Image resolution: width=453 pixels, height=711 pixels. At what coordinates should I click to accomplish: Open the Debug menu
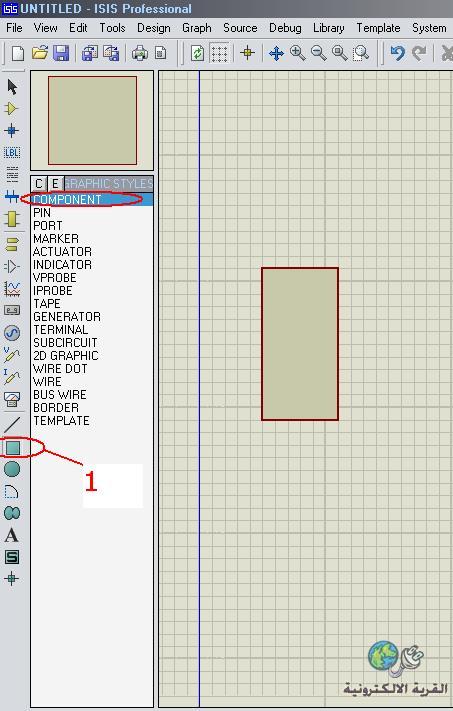tap(285, 28)
